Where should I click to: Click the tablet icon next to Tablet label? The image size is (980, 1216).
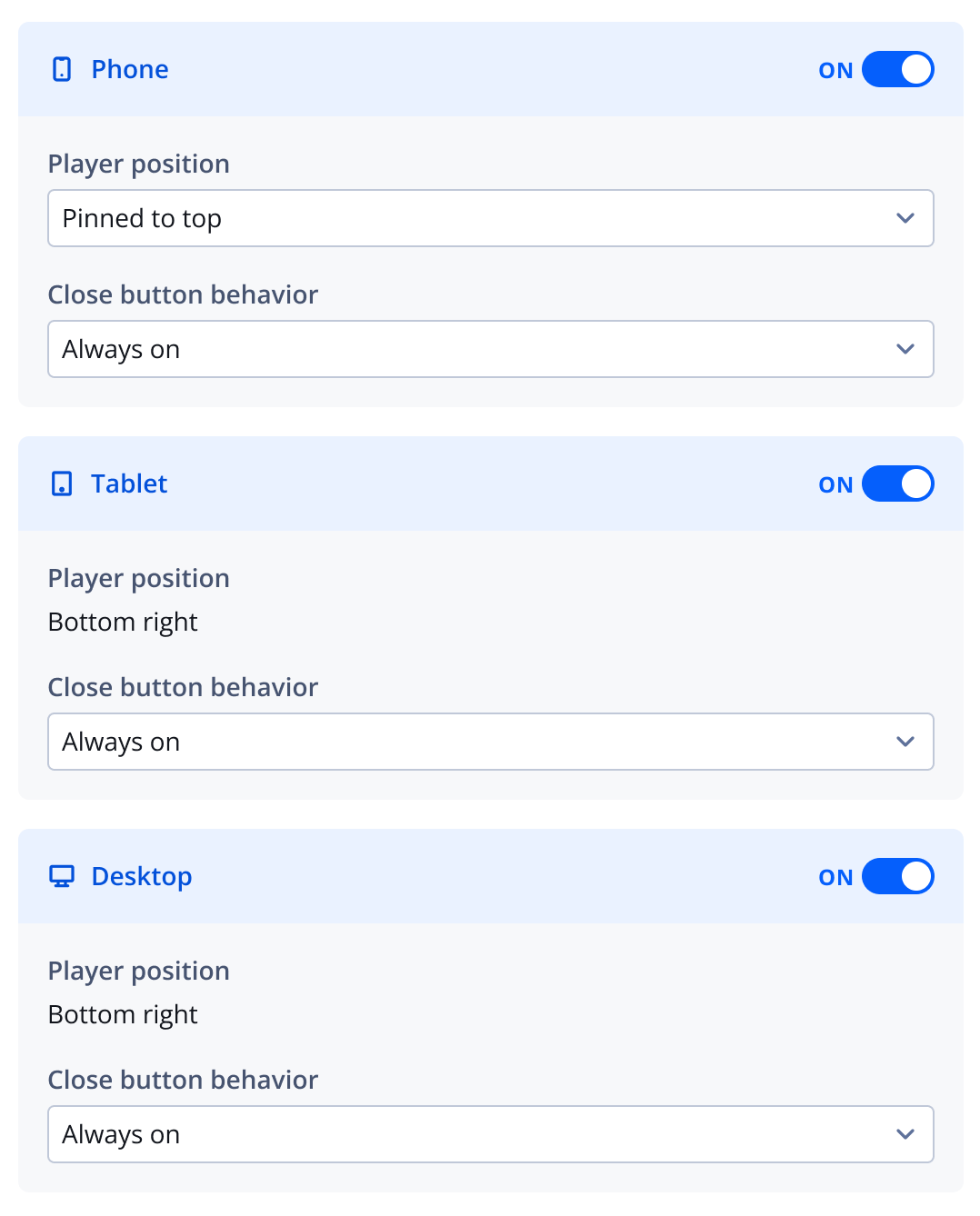(61, 483)
